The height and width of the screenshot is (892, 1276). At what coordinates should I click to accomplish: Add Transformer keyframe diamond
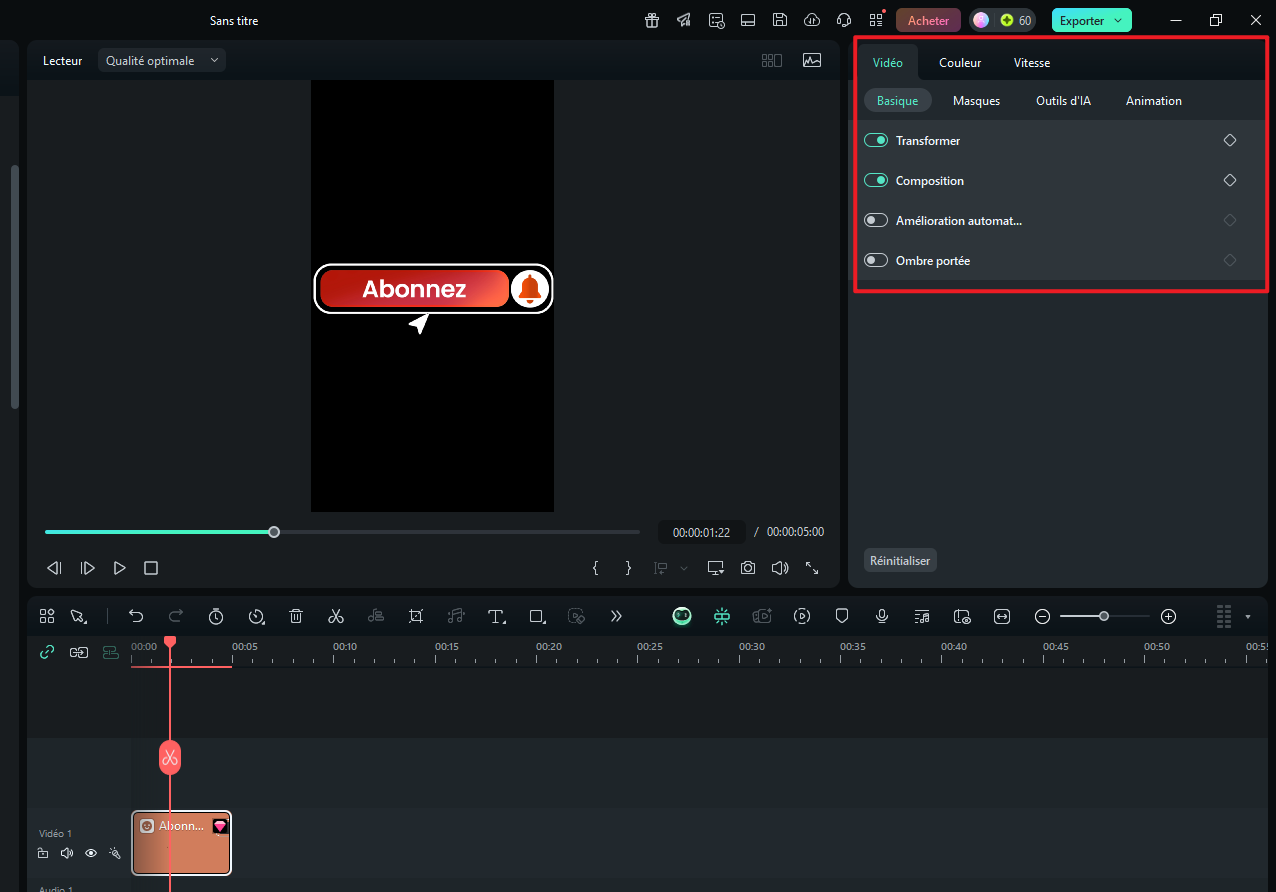click(1230, 140)
